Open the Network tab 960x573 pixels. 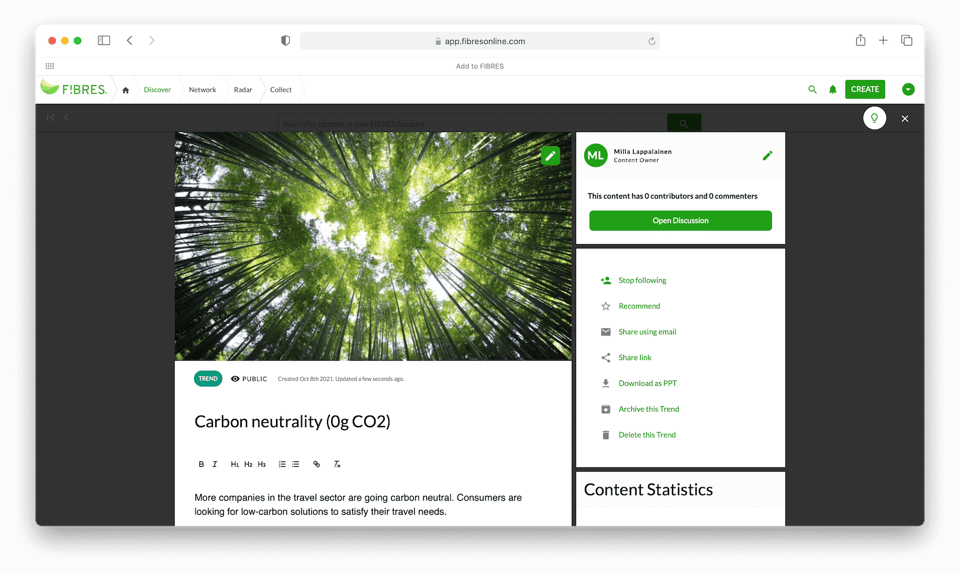coord(202,90)
